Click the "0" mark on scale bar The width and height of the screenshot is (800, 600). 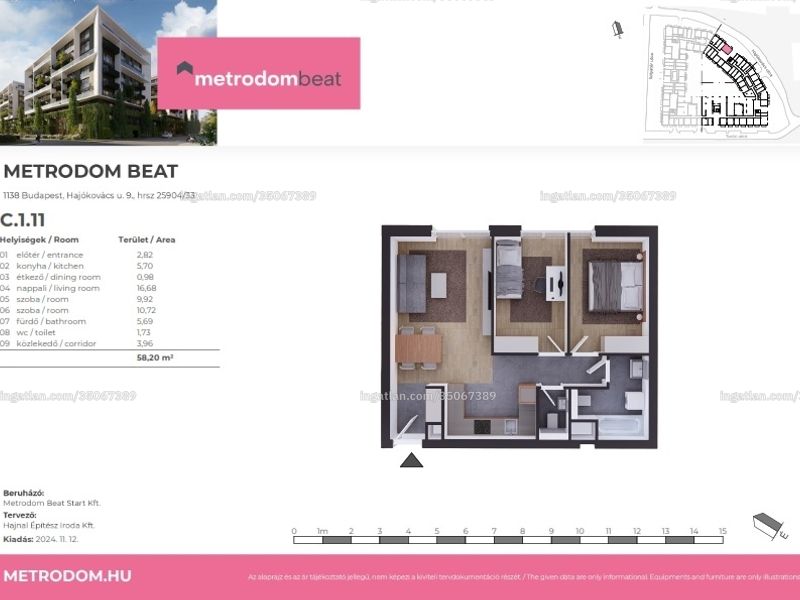click(294, 531)
